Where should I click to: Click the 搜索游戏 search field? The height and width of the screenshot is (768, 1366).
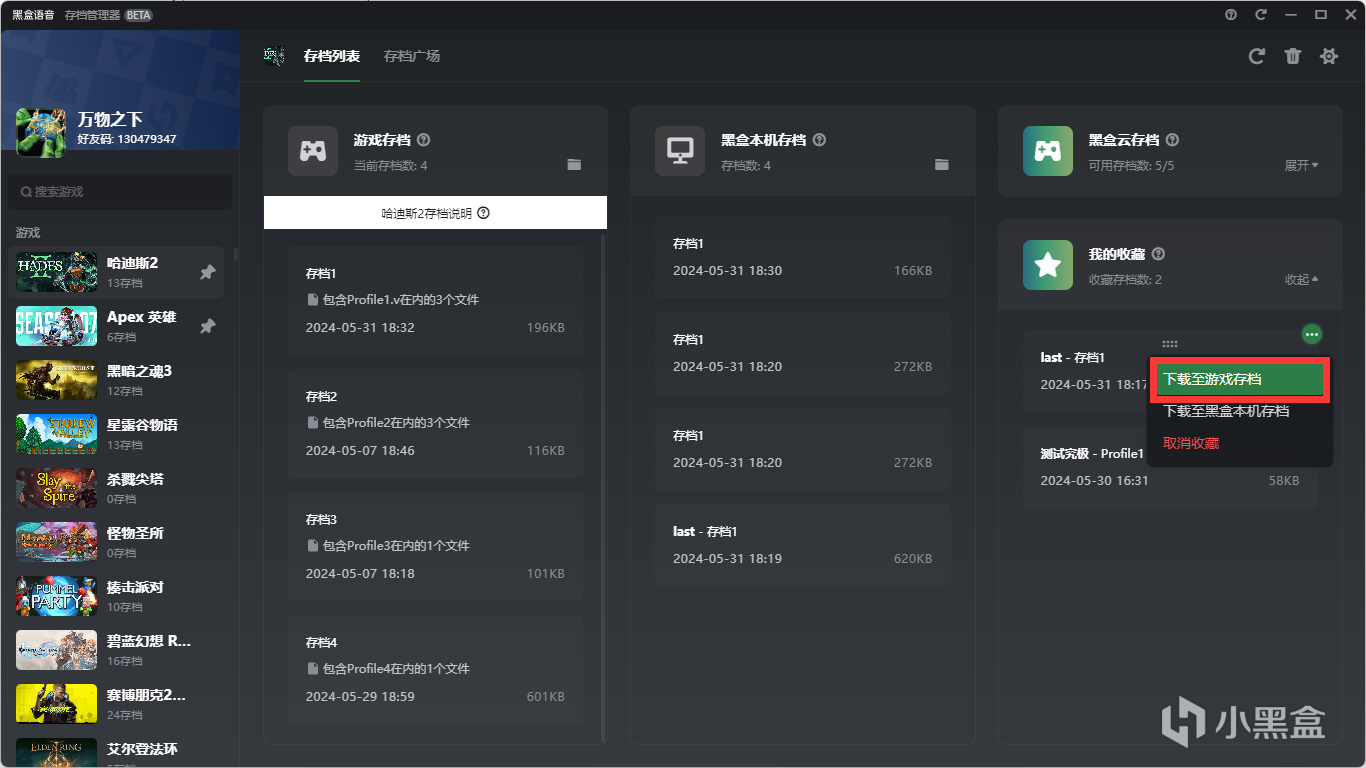[x=120, y=192]
